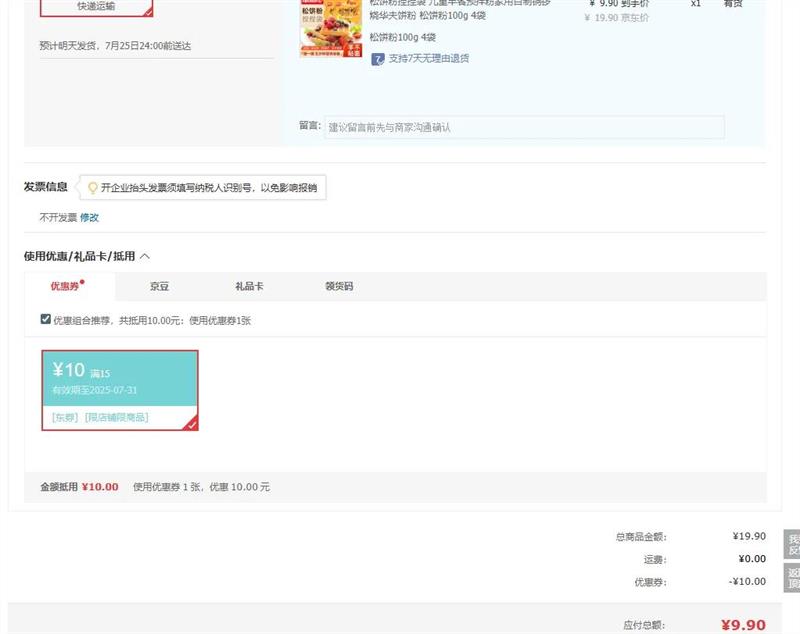
Task: Click the 松饼粉 product thumbnail image
Action: point(330,27)
